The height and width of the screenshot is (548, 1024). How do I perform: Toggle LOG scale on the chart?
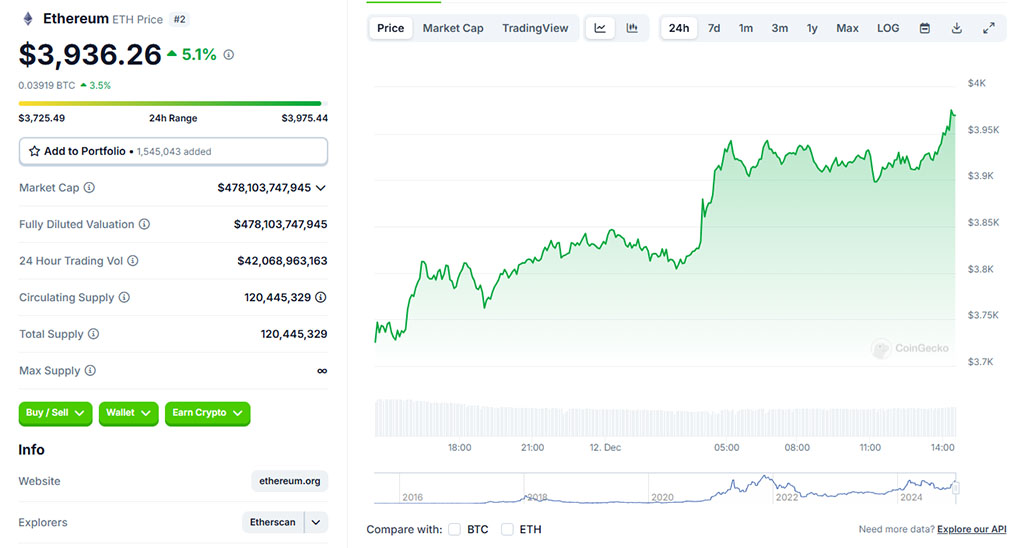click(x=888, y=28)
